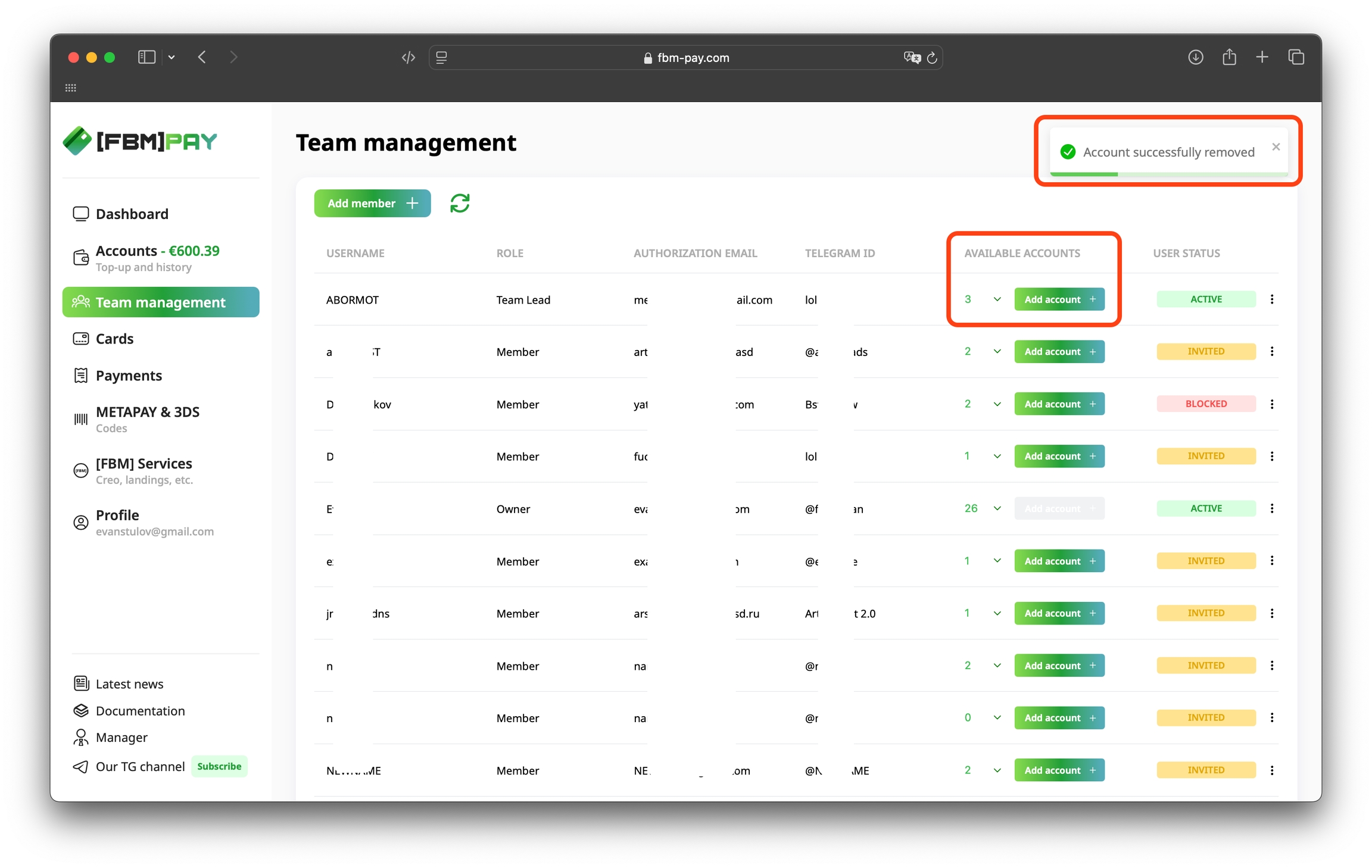The height and width of the screenshot is (868, 1372).
Task: Expand Owner's 26 available accounts chevron
Action: [997, 508]
